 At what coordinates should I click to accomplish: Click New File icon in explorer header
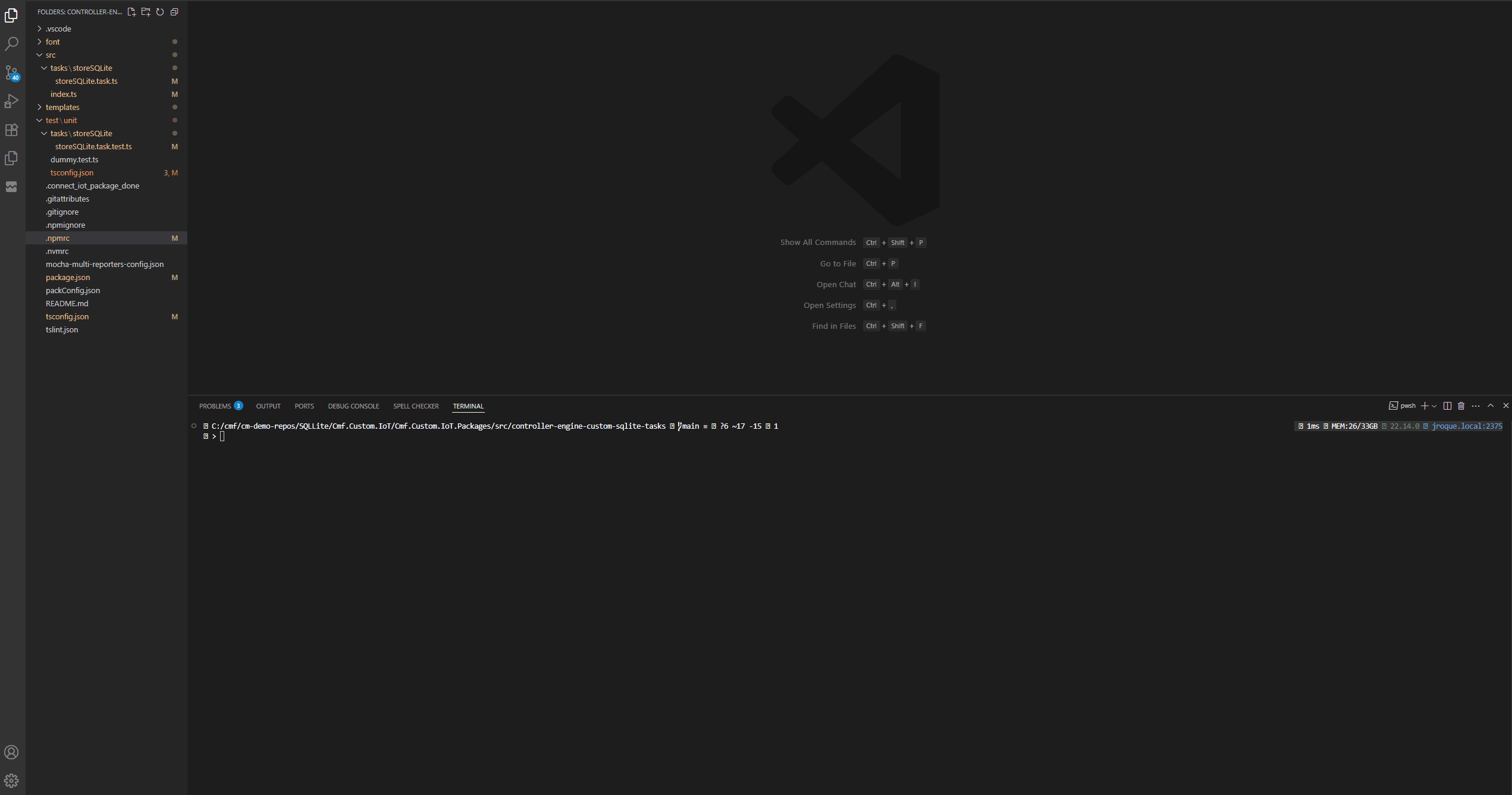pos(131,12)
